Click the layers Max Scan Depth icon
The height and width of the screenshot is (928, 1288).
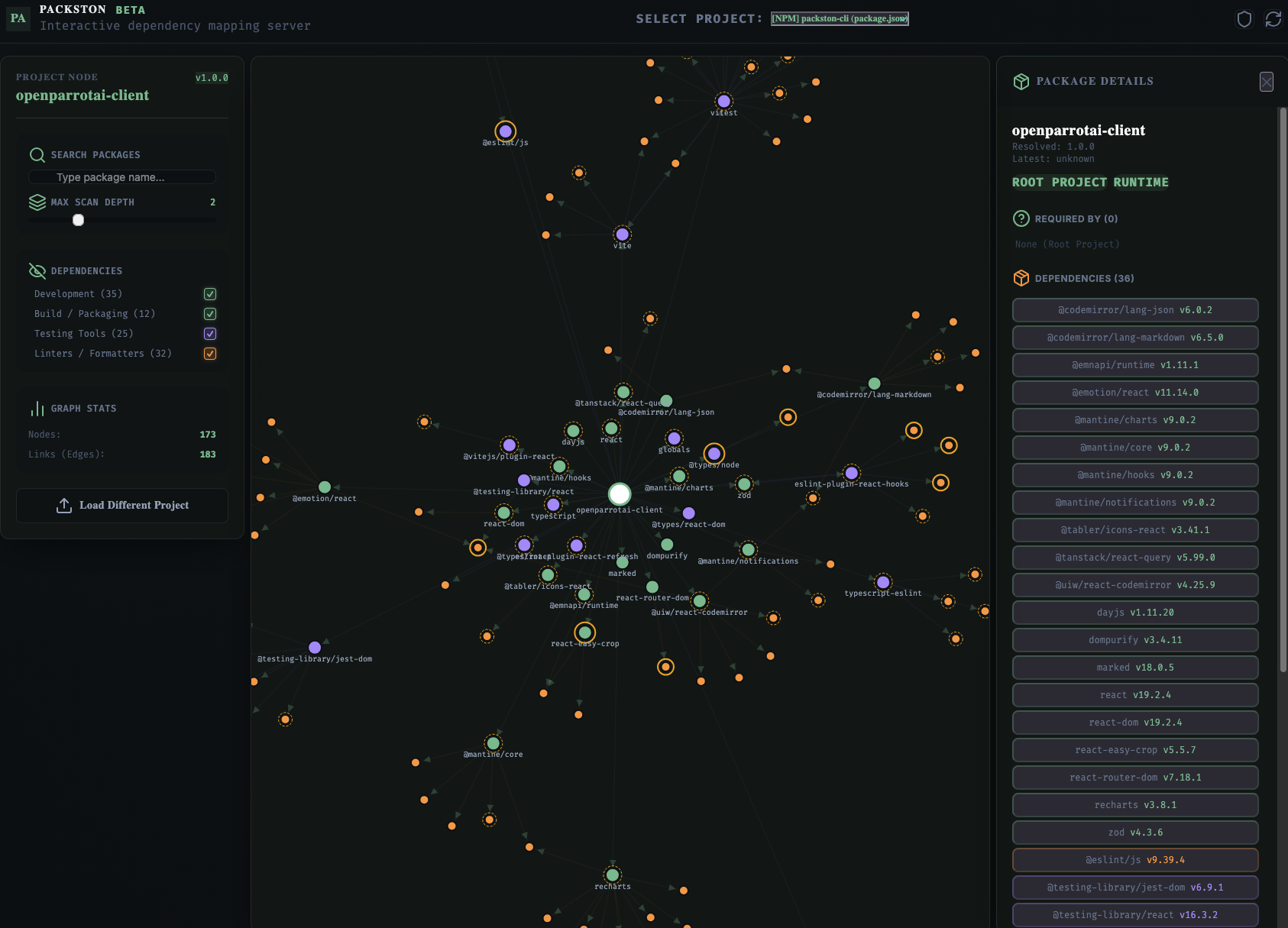click(37, 202)
